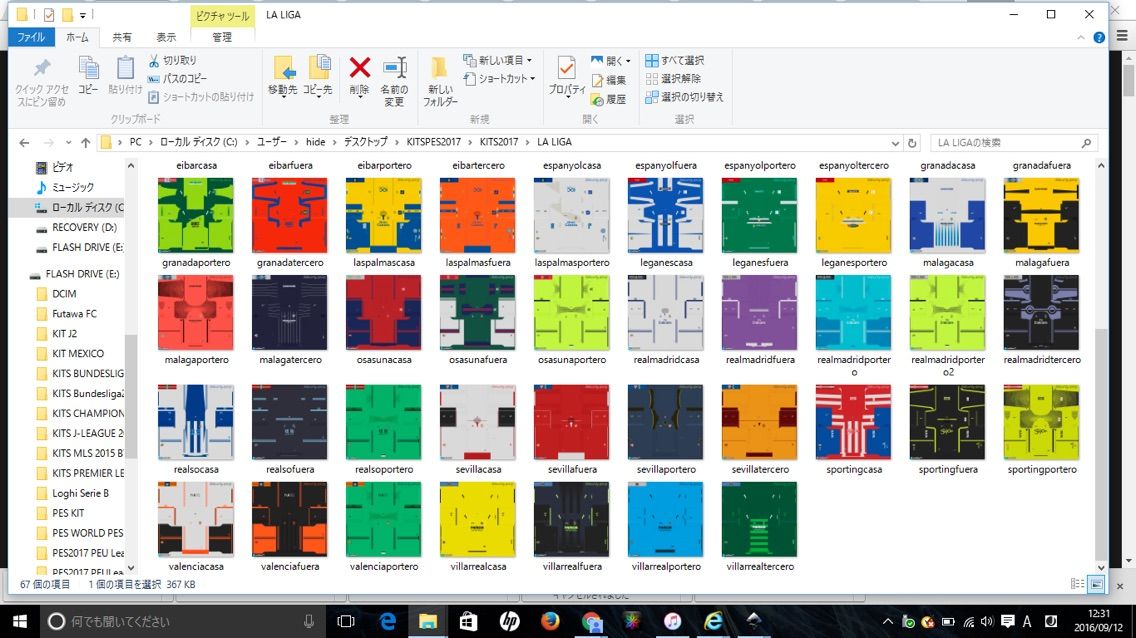1136x638 pixels.
Task: Open the Shortcut (ショートカット) dropdown
Action: (500, 78)
